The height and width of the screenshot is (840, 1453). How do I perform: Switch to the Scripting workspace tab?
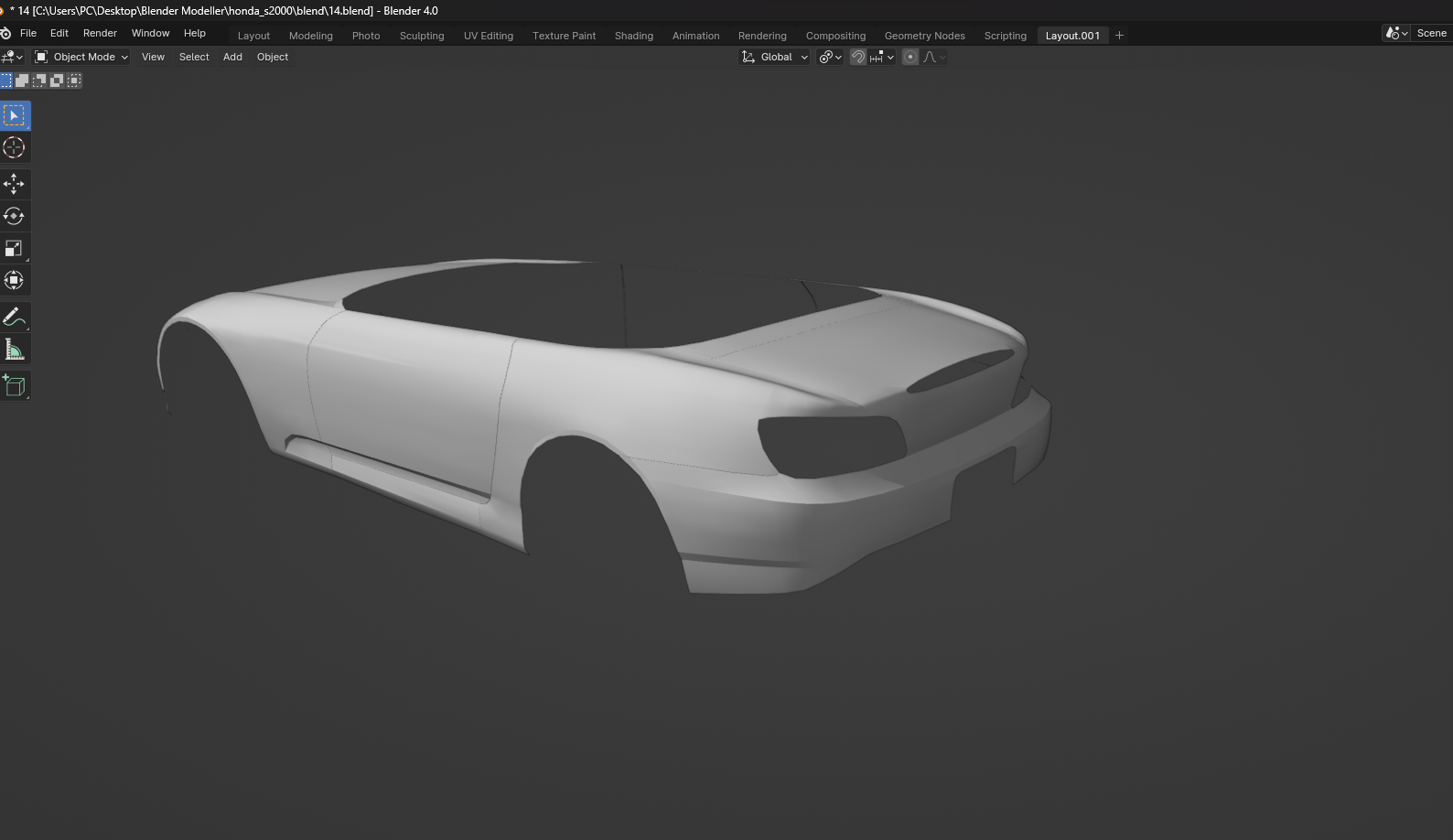coord(1006,36)
